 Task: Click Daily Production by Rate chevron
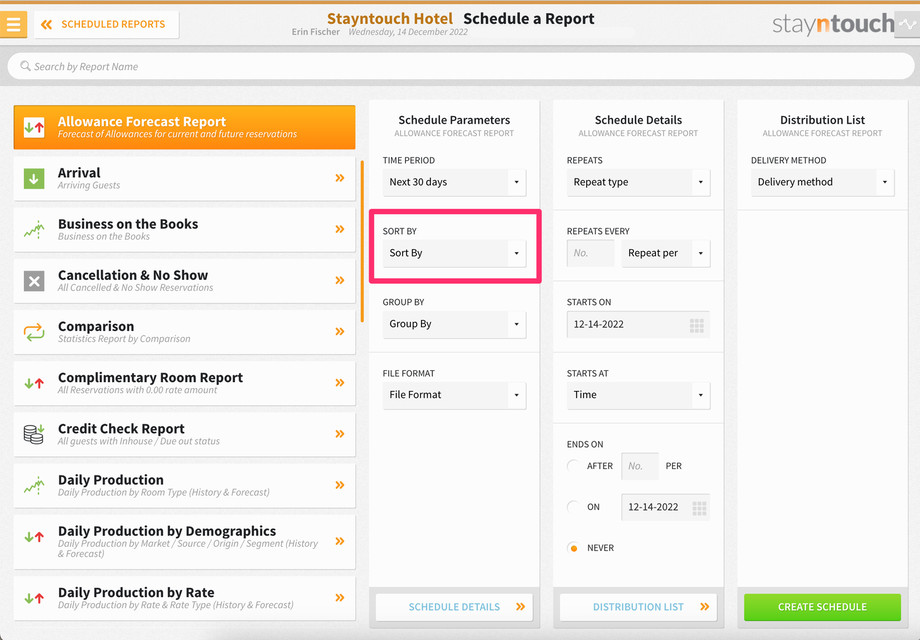340,597
